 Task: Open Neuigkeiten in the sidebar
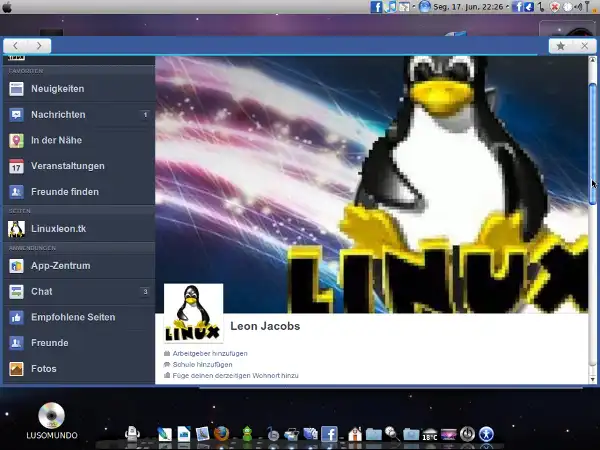point(79,89)
